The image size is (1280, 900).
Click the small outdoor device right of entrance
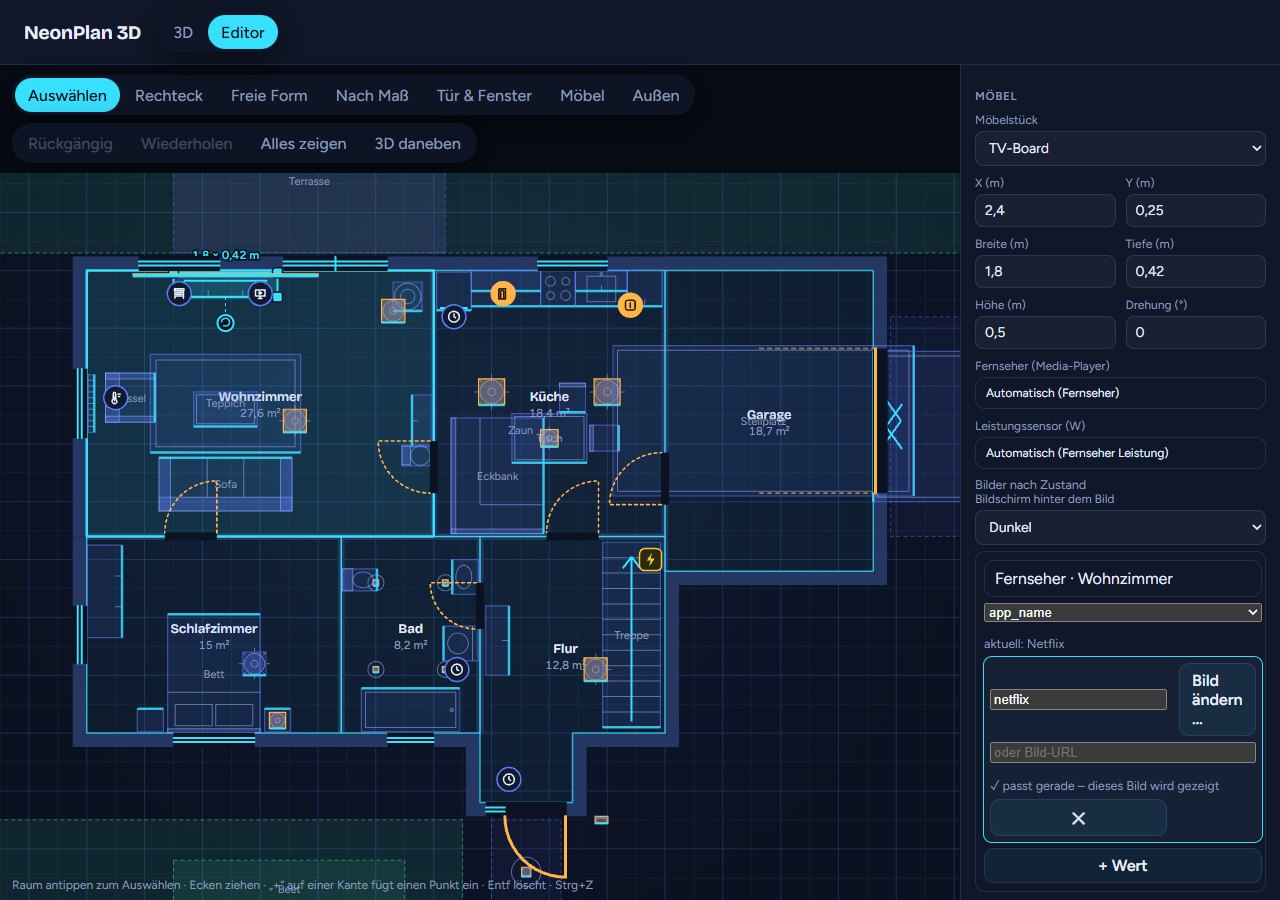pyautogui.click(x=601, y=820)
